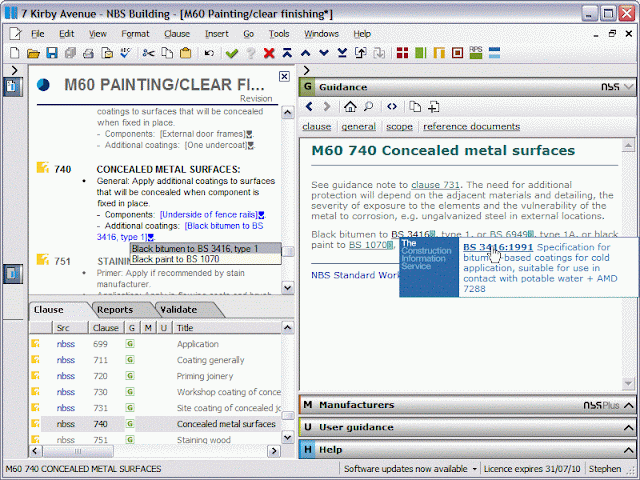Click the right pane chevron above Guidance

(307, 70)
